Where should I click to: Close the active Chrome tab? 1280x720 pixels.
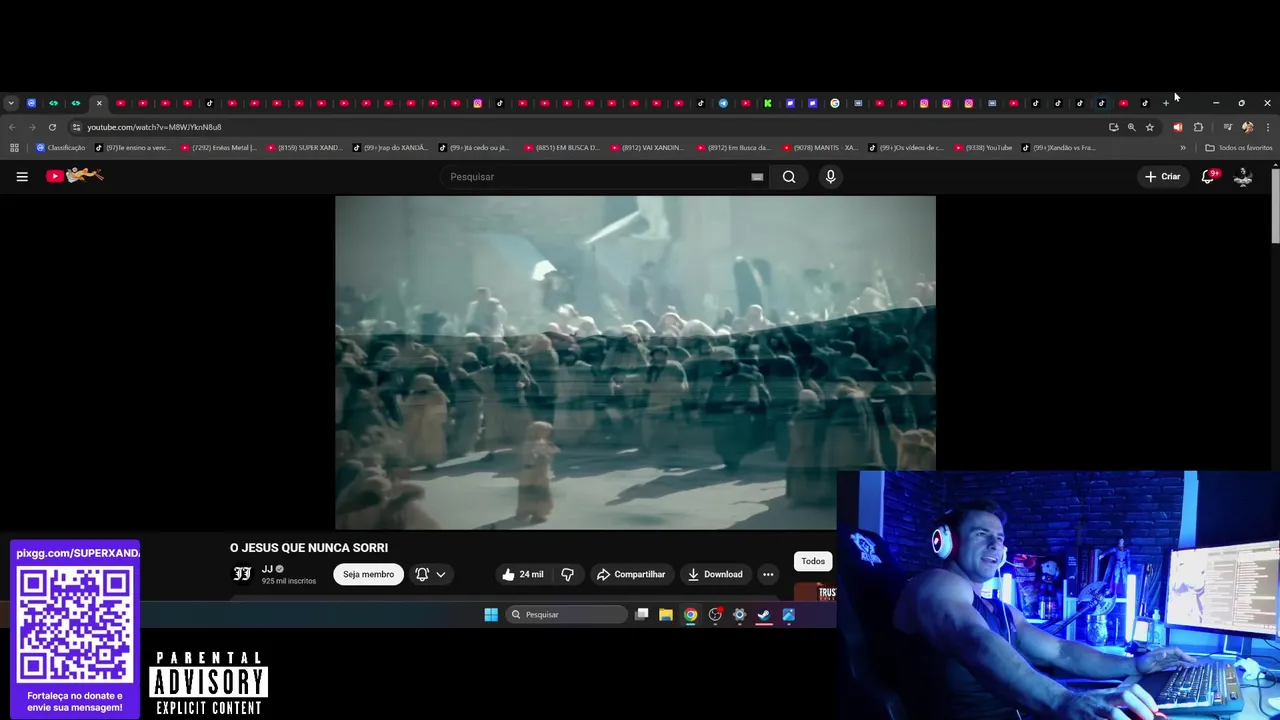coord(99,103)
